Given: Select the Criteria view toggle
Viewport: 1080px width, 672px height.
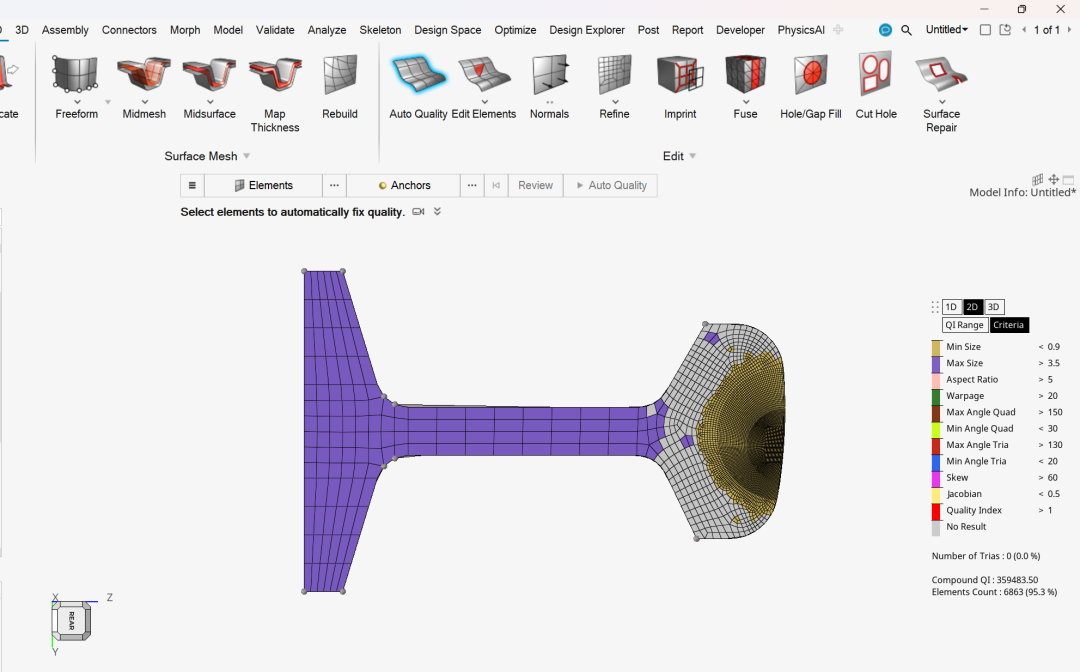Looking at the screenshot, I should point(1008,325).
